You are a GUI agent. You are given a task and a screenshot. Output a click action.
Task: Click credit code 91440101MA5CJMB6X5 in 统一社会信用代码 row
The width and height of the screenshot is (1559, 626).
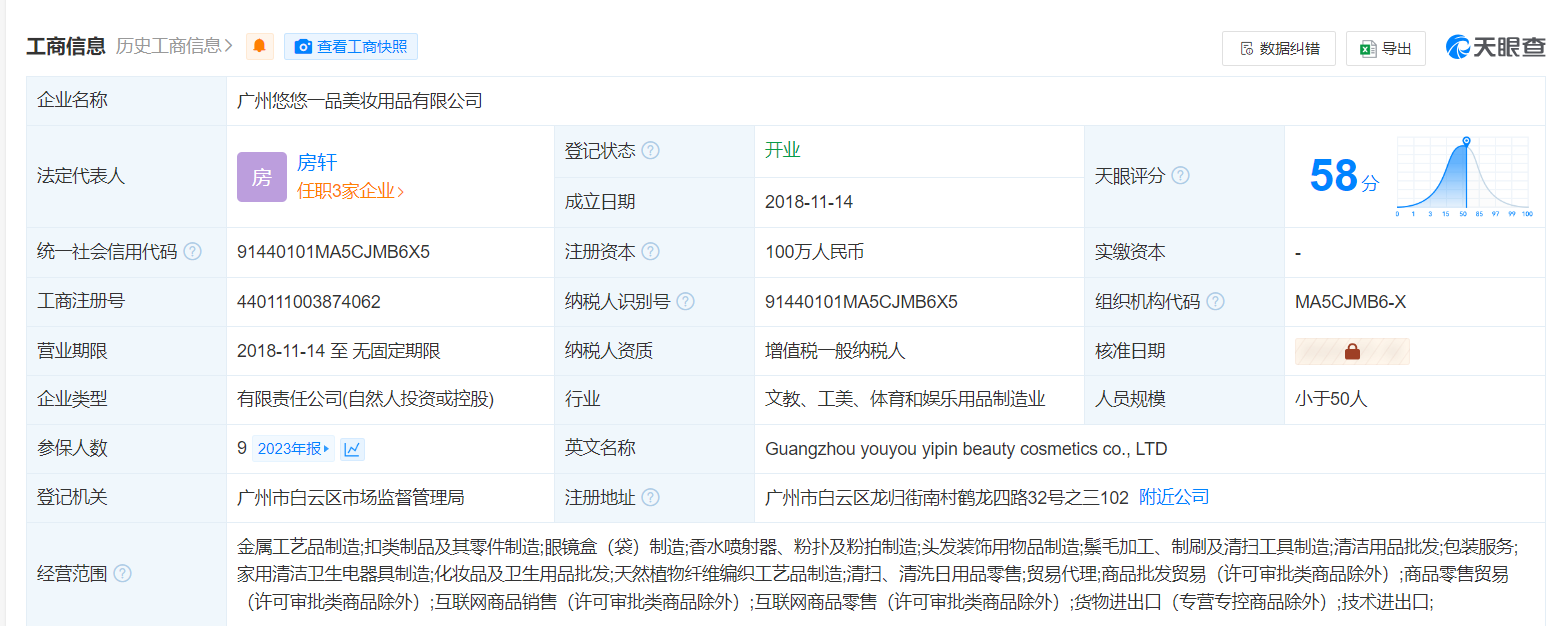(333, 252)
